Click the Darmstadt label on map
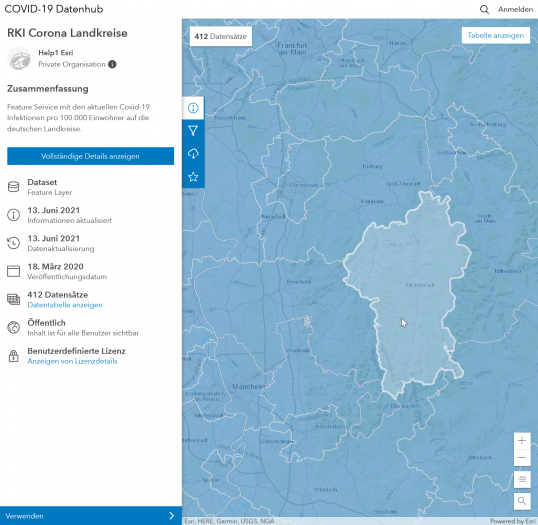 coord(303,185)
